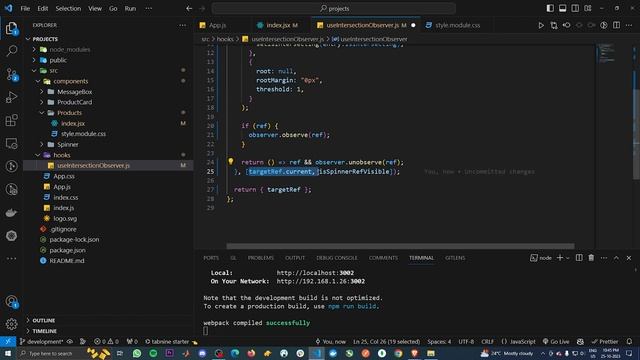Open the notifications bell in status bar
This screenshot has height=360, width=640.
[x=629, y=341]
